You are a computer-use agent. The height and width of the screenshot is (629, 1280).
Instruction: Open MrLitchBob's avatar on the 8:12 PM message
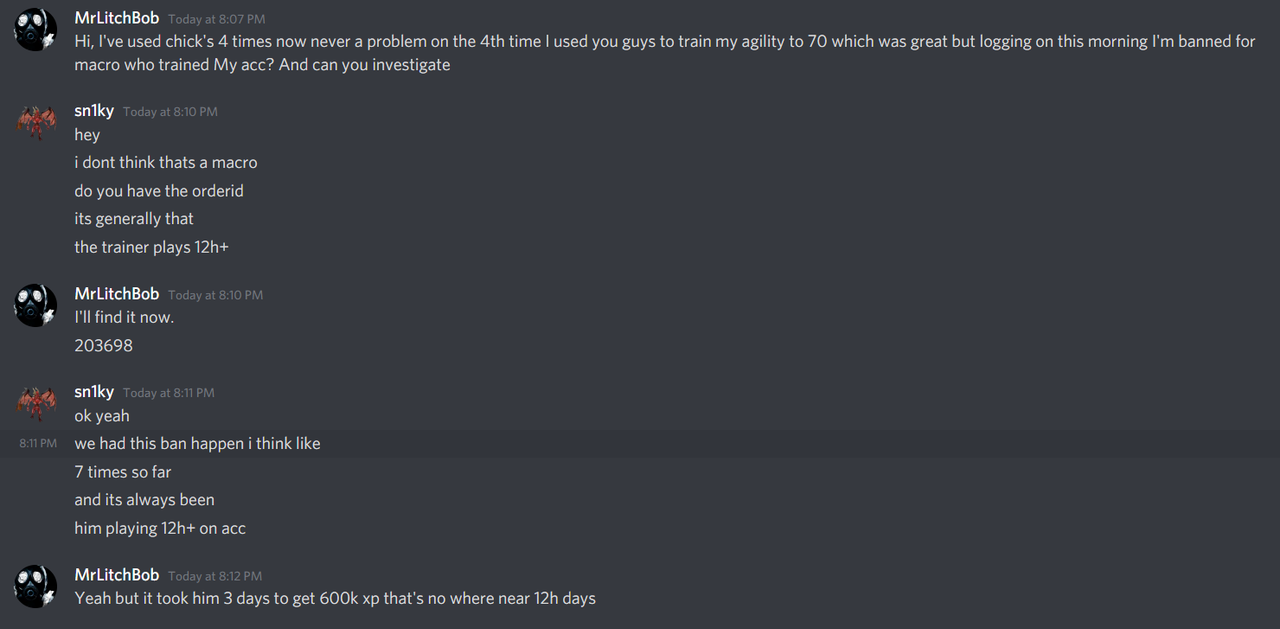tap(35, 586)
